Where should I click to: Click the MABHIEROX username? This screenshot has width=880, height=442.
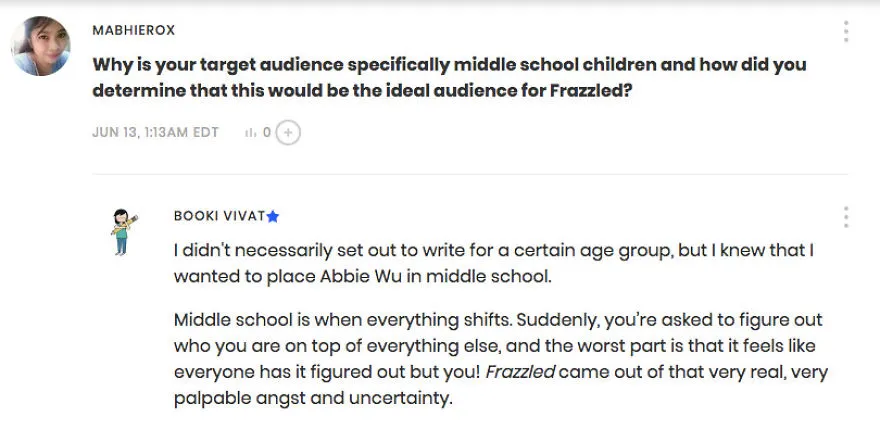coord(134,30)
